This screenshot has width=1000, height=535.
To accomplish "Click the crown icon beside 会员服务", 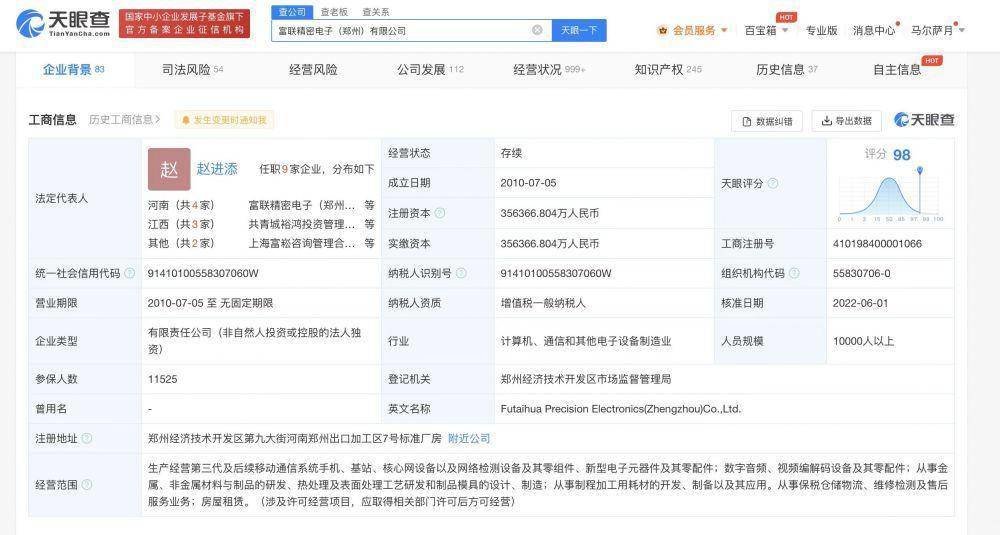I will (663, 30).
